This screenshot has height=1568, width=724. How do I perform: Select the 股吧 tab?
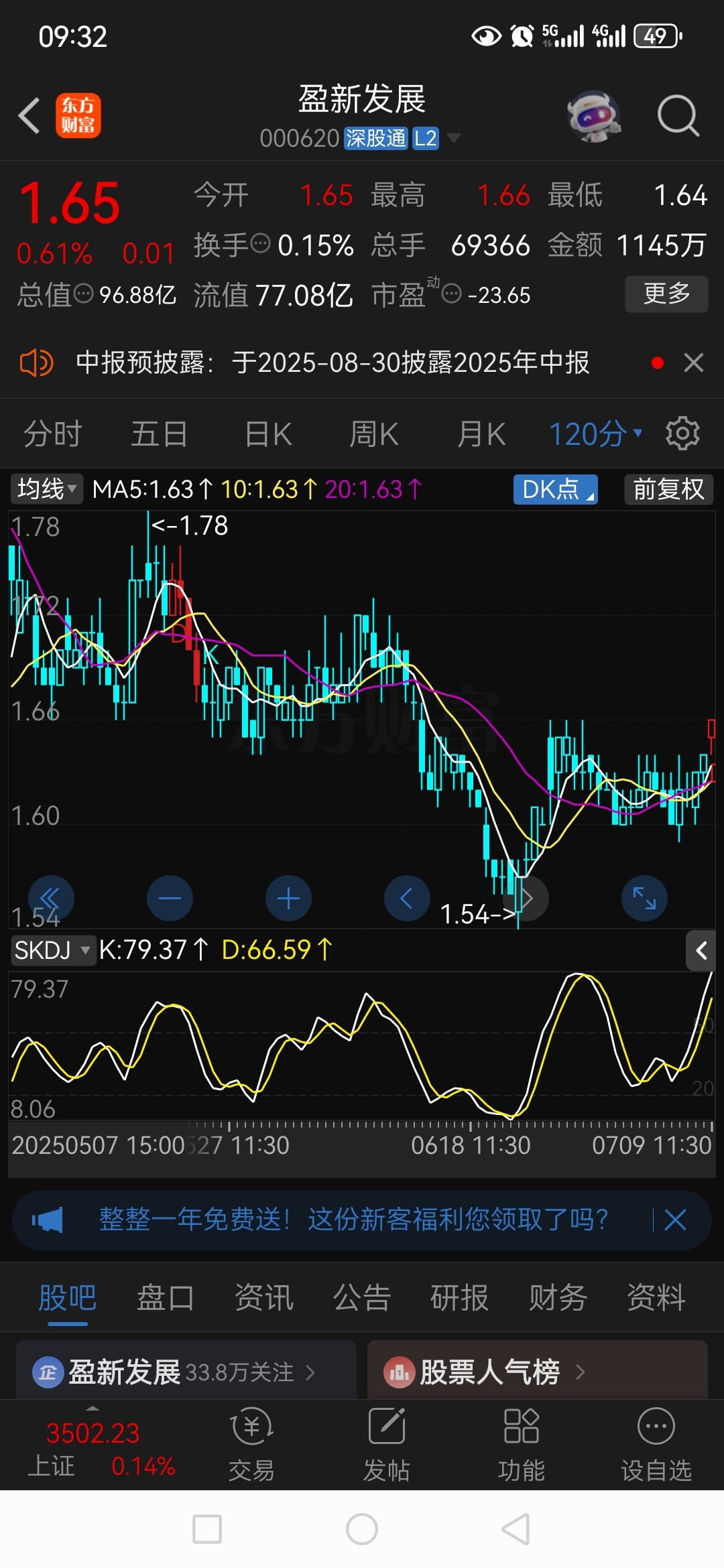(67, 1298)
